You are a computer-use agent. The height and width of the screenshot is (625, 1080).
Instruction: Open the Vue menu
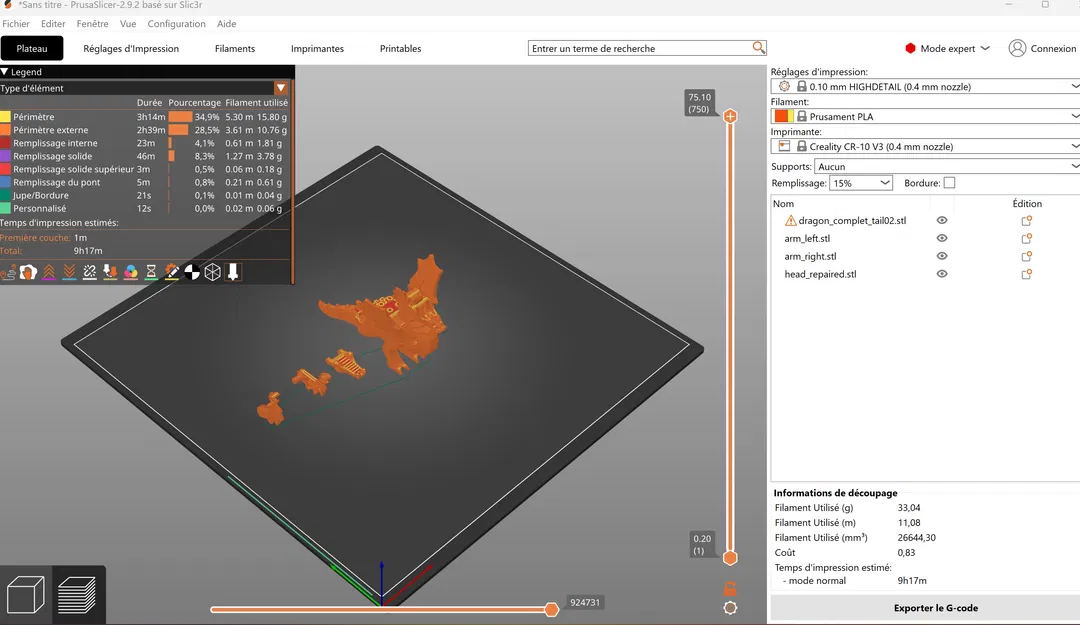coord(128,23)
